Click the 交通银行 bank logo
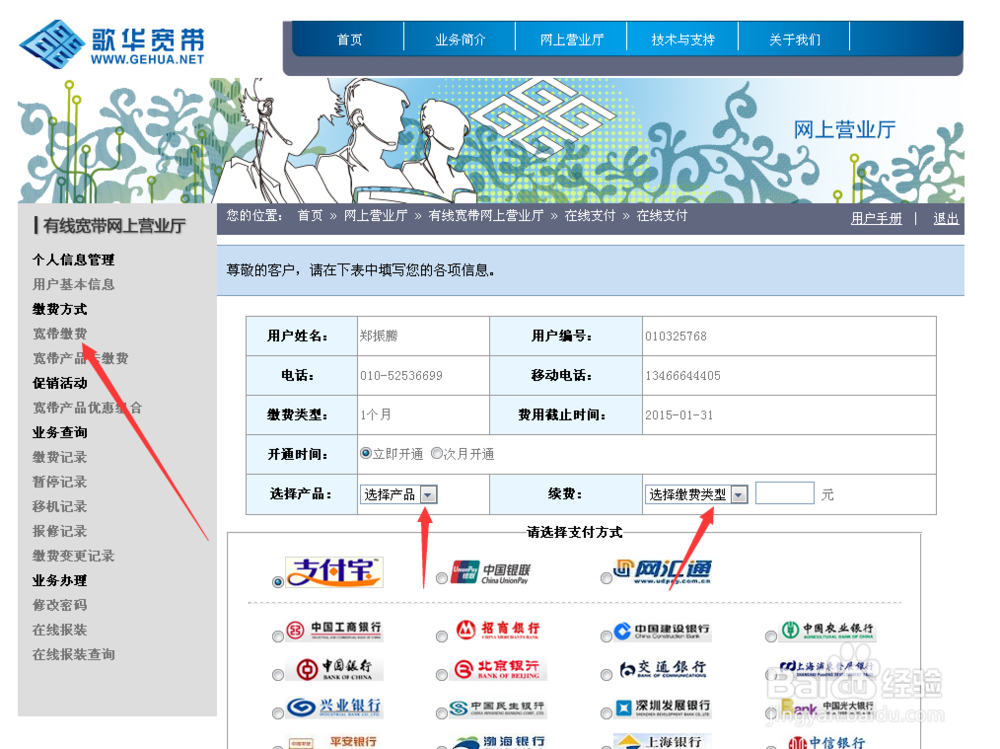This screenshot has width=1000, height=749. click(662, 669)
